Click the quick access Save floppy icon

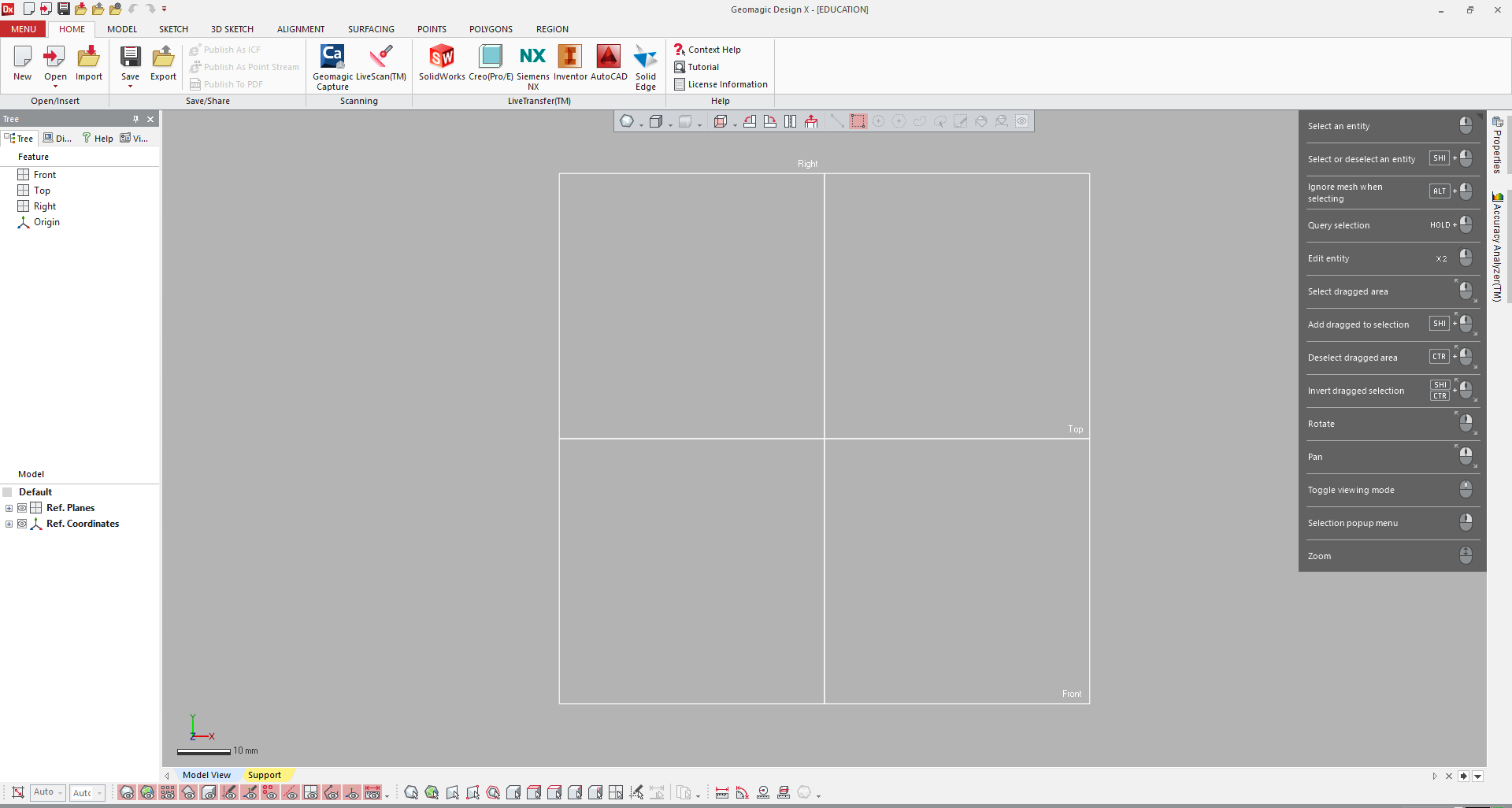[x=64, y=9]
